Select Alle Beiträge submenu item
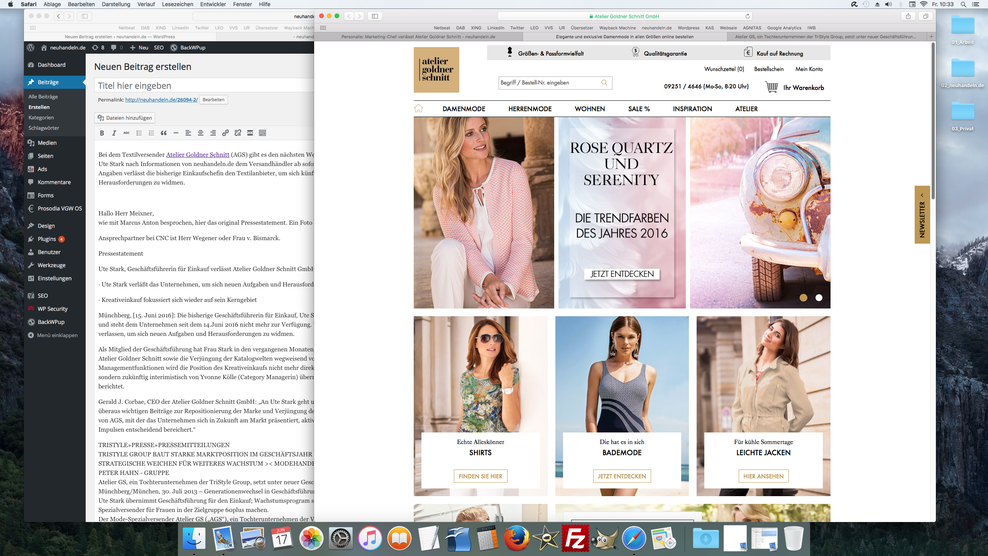 click(43, 96)
